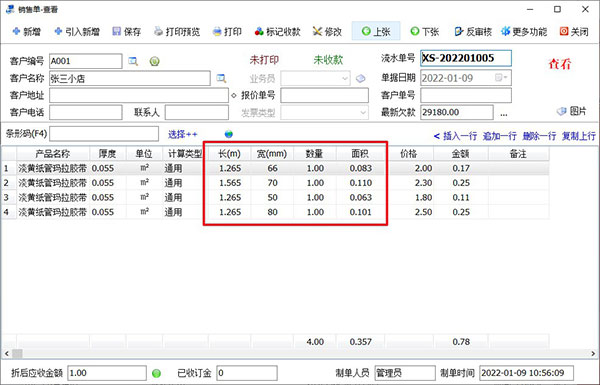600x385 pixels.
Task: Click the 修改 edit button
Action: (x=327, y=31)
